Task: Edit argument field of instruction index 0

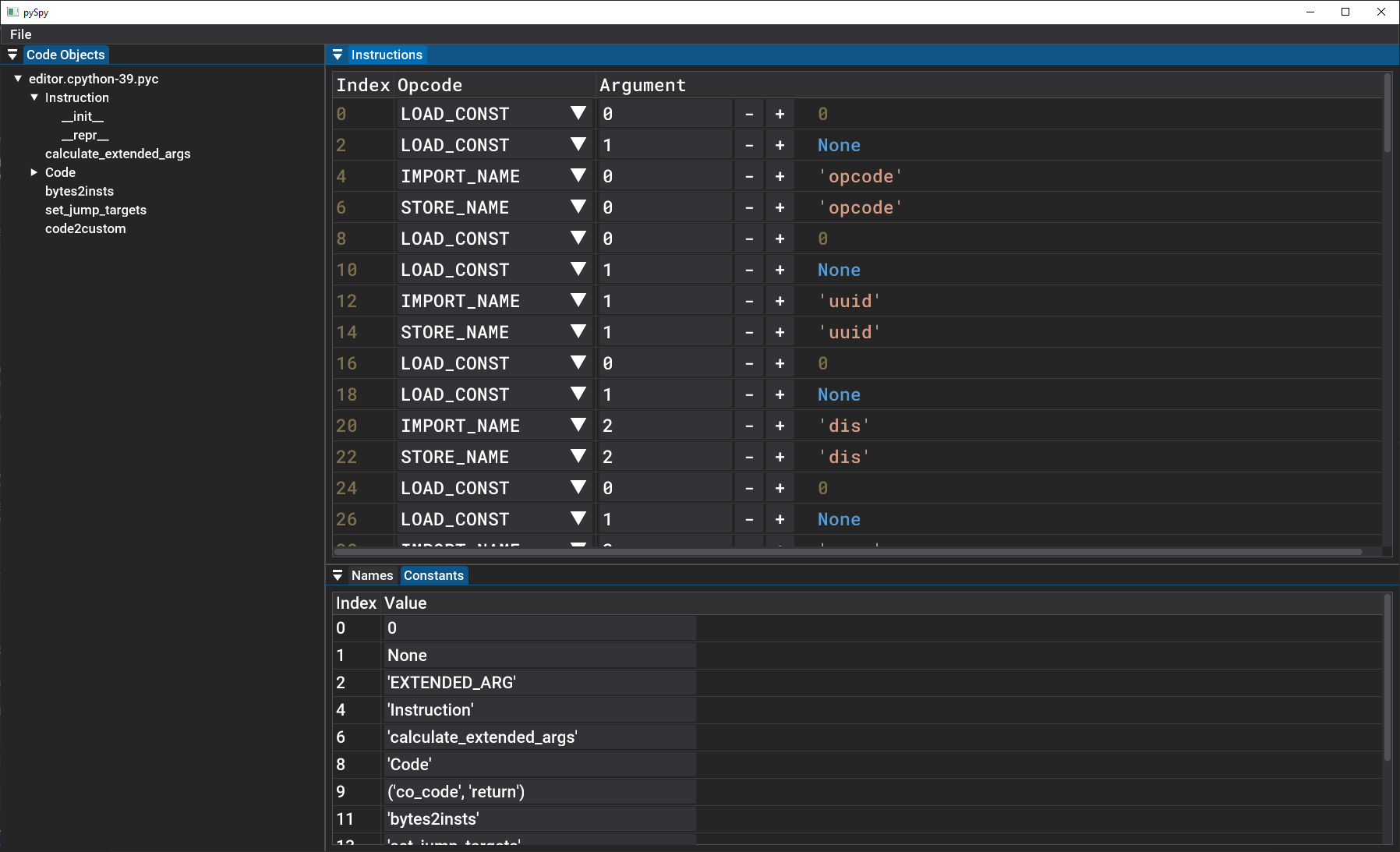Action: pos(665,114)
